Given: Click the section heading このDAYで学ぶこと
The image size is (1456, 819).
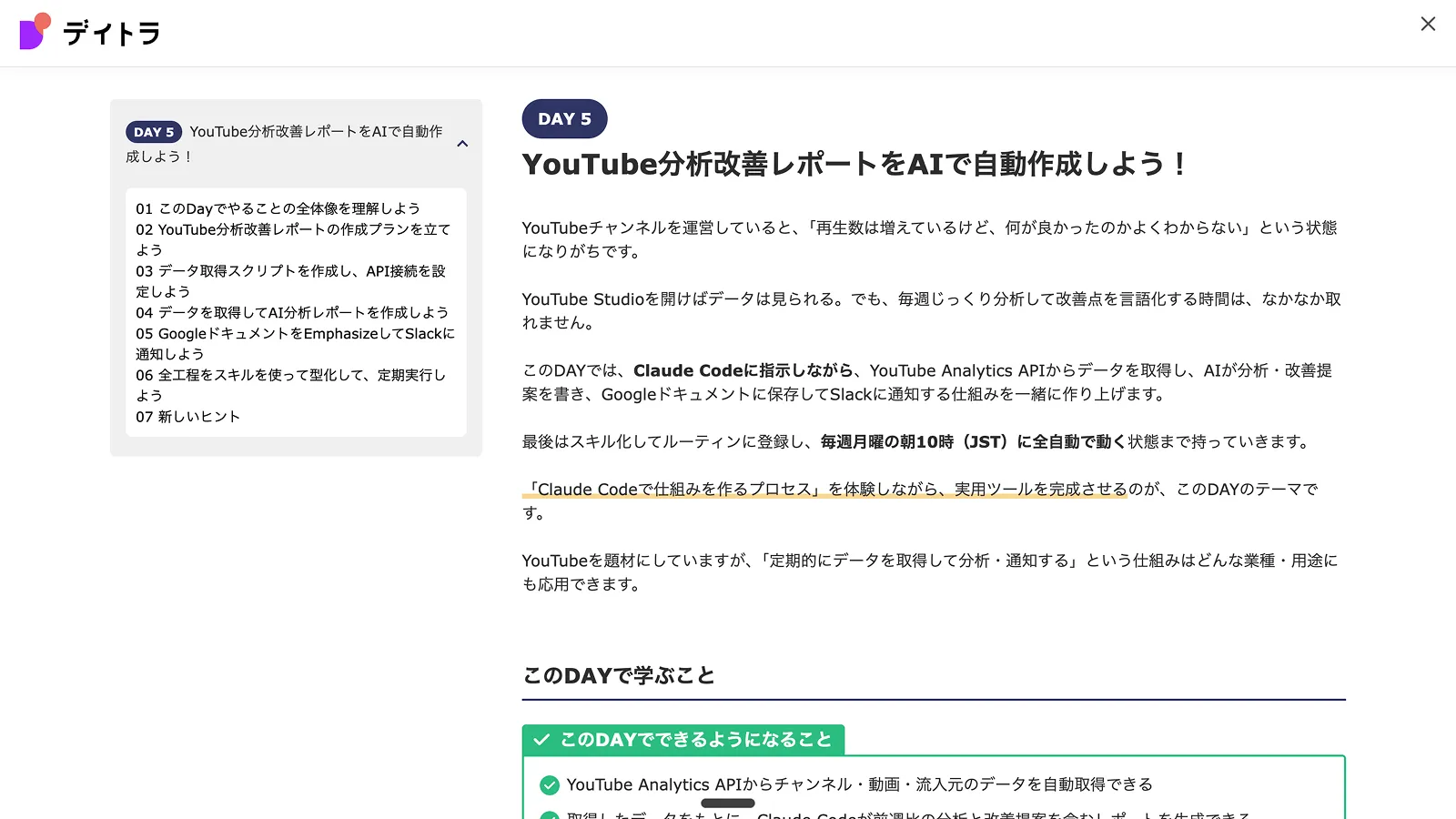Looking at the screenshot, I should (x=619, y=676).
